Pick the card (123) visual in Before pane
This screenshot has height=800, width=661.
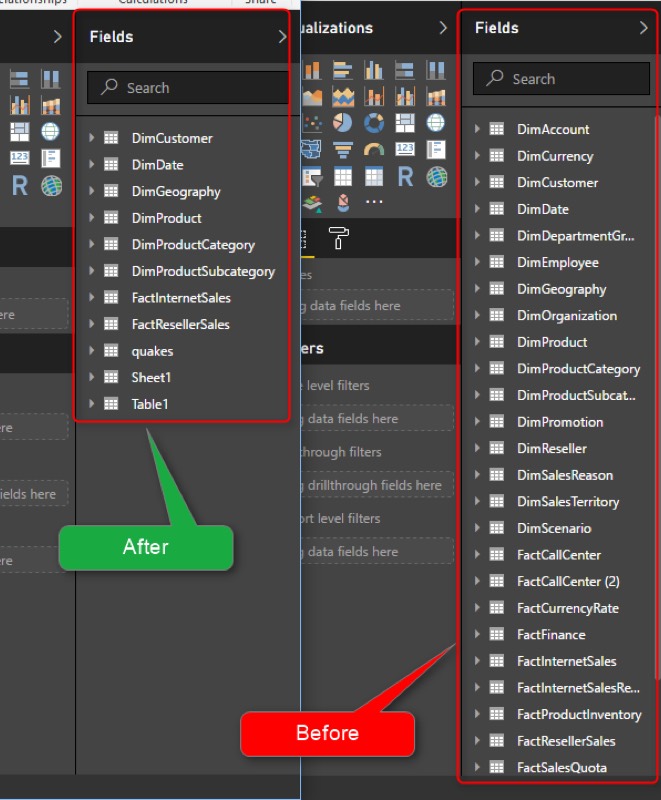pos(404,149)
